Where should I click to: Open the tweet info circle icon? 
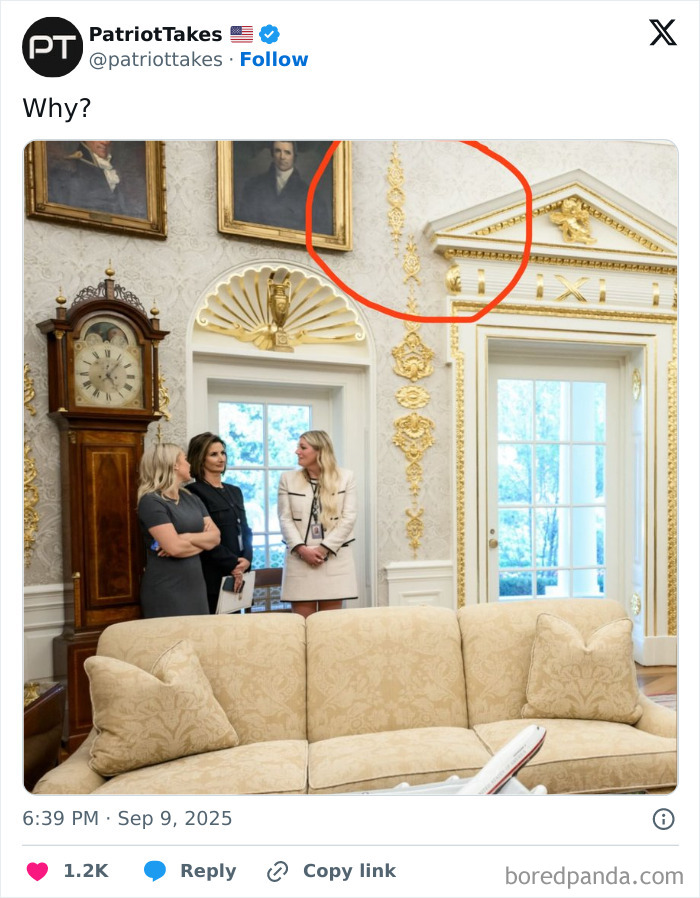[x=663, y=819]
